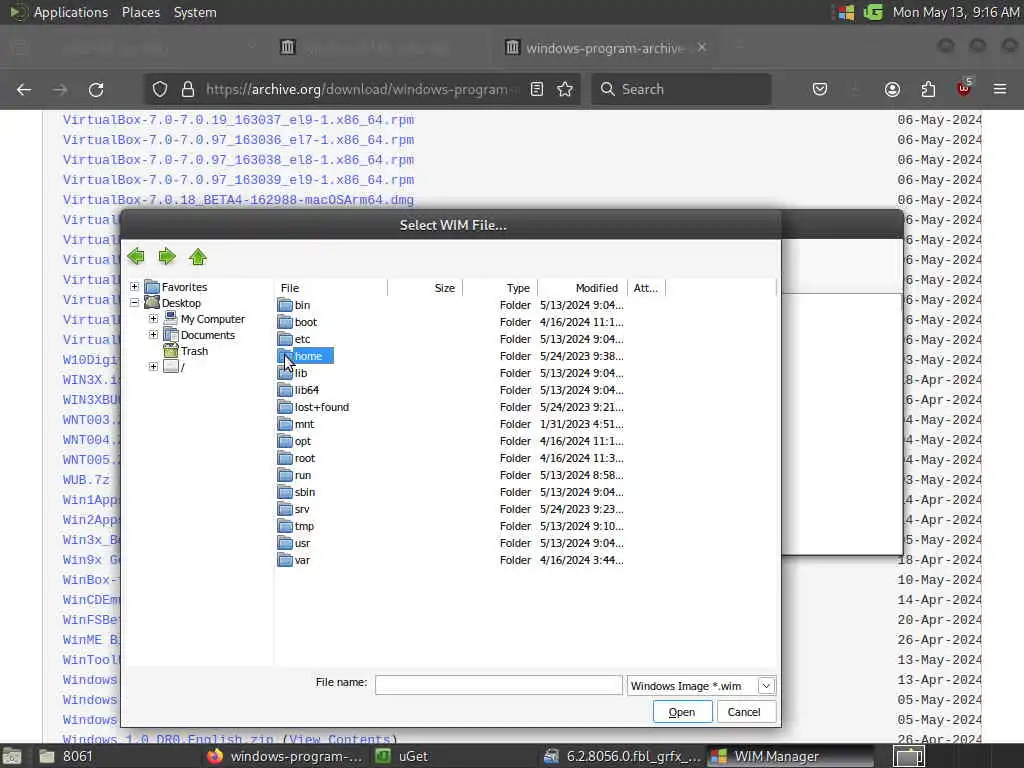Select the Favorites folder icon in tree
The height and width of the screenshot is (768, 1024).
click(x=152, y=287)
